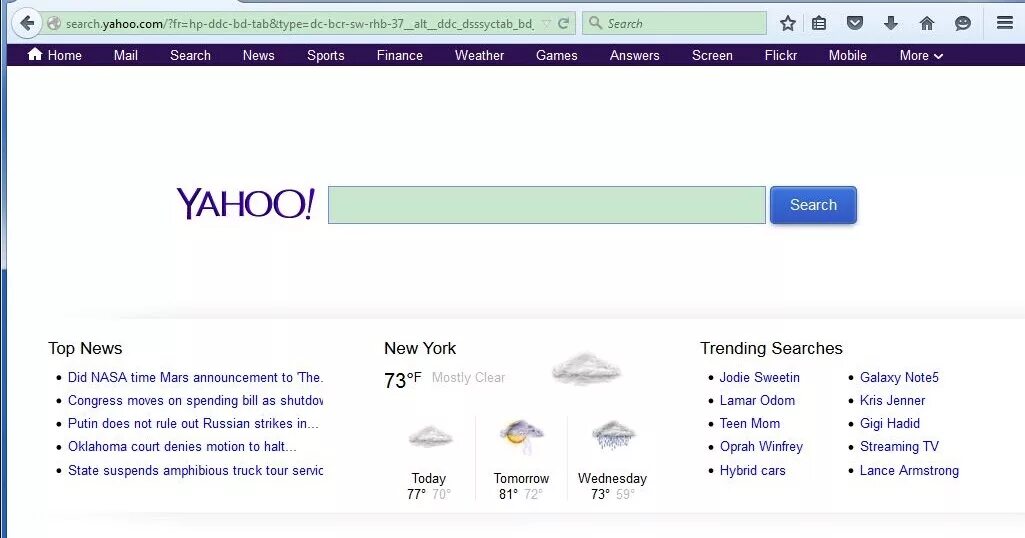Screen dimensions: 1025x538
Task: Click the URL address bar
Action: click(299, 24)
